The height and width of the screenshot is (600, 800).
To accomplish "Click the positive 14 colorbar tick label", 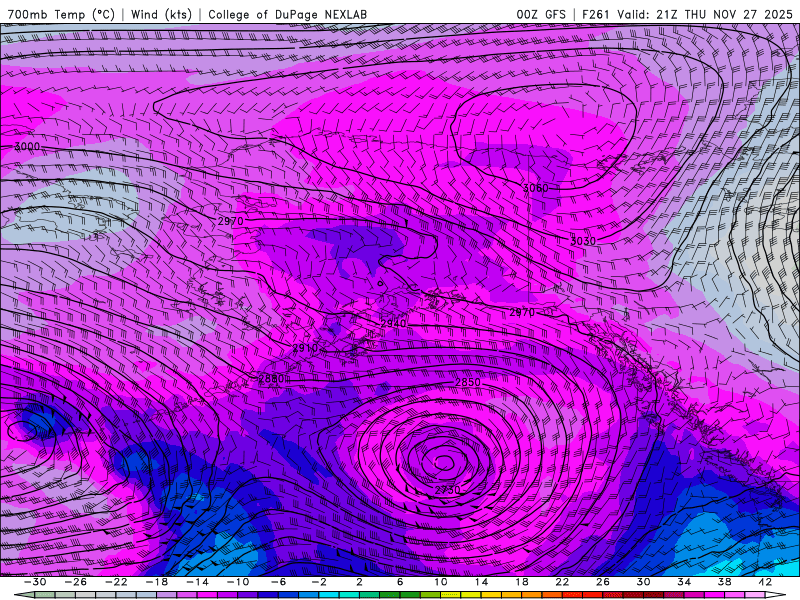I will coord(482,582).
